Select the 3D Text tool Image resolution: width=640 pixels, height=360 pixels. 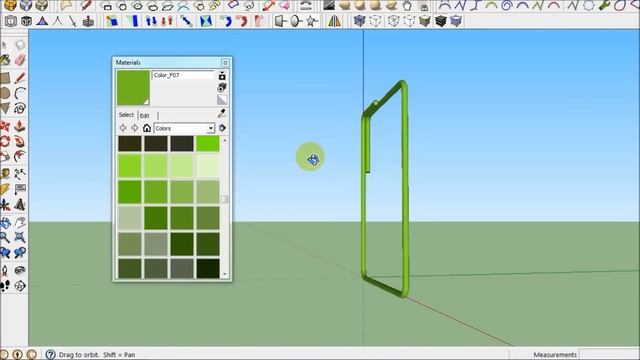[x=20, y=205]
